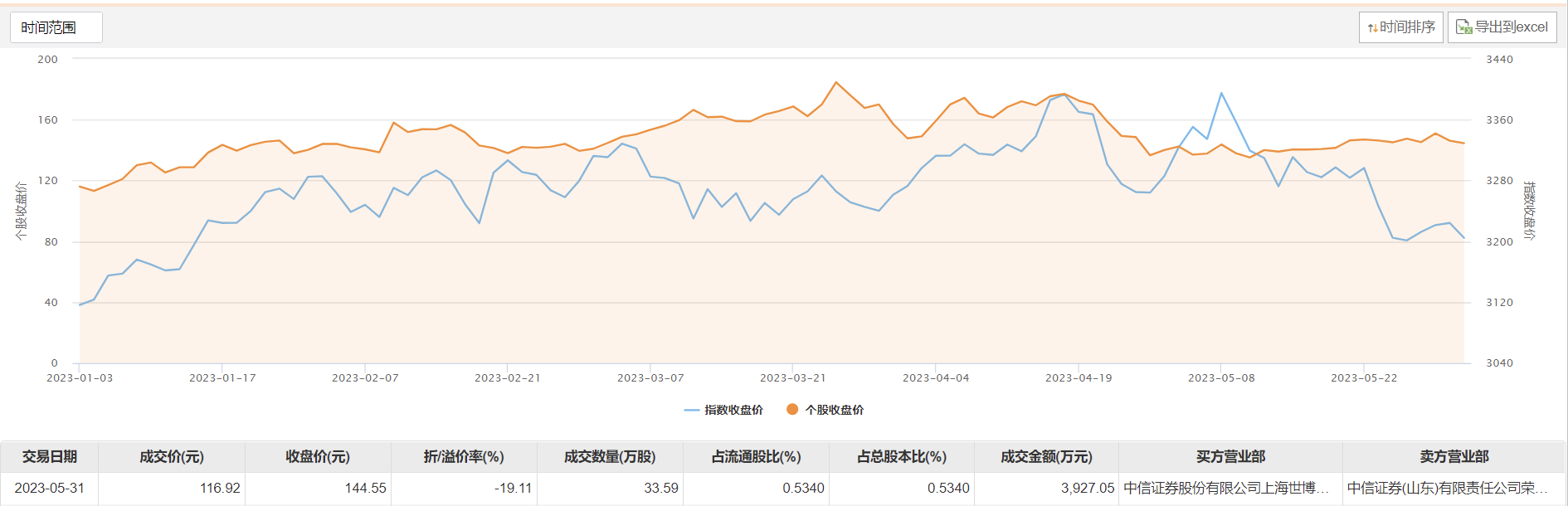This screenshot has width=1568, height=506.
Task: Click the 时间排序 sort button
Action: (x=1401, y=27)
